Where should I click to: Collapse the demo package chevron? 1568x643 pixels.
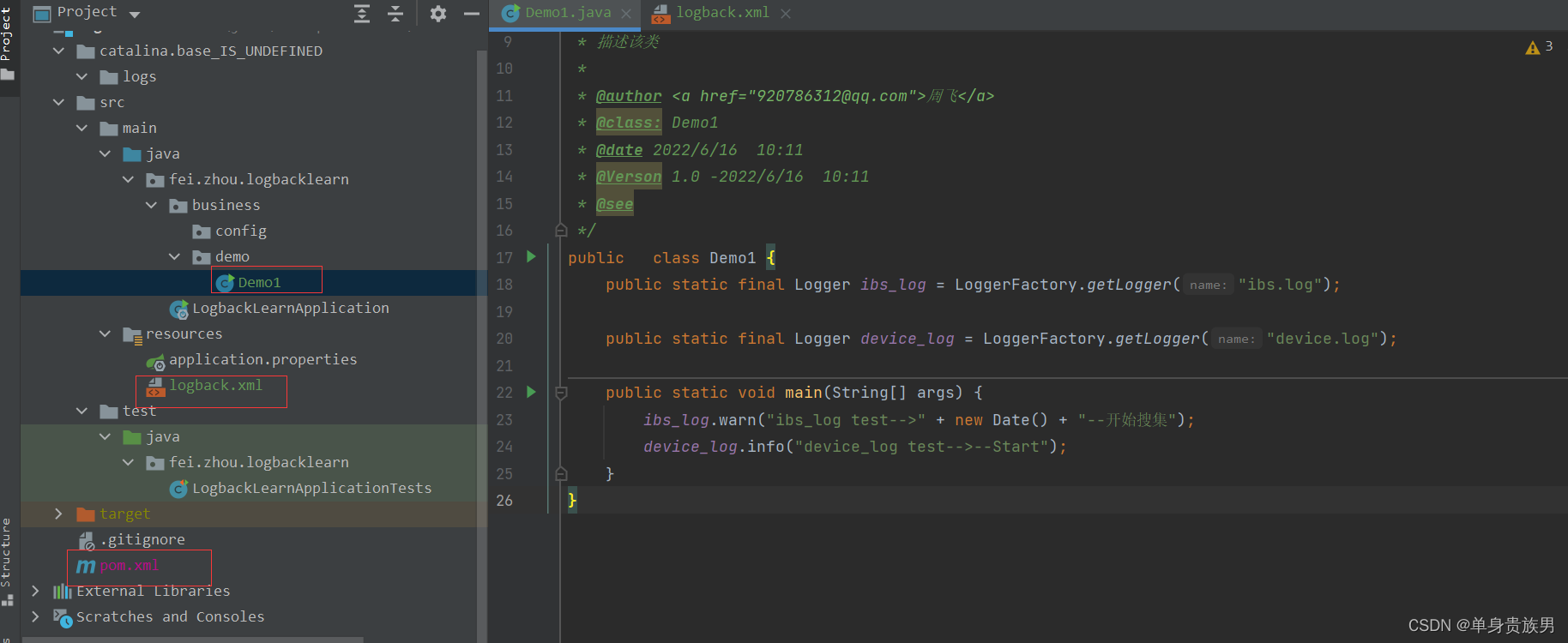coord(174,257)
